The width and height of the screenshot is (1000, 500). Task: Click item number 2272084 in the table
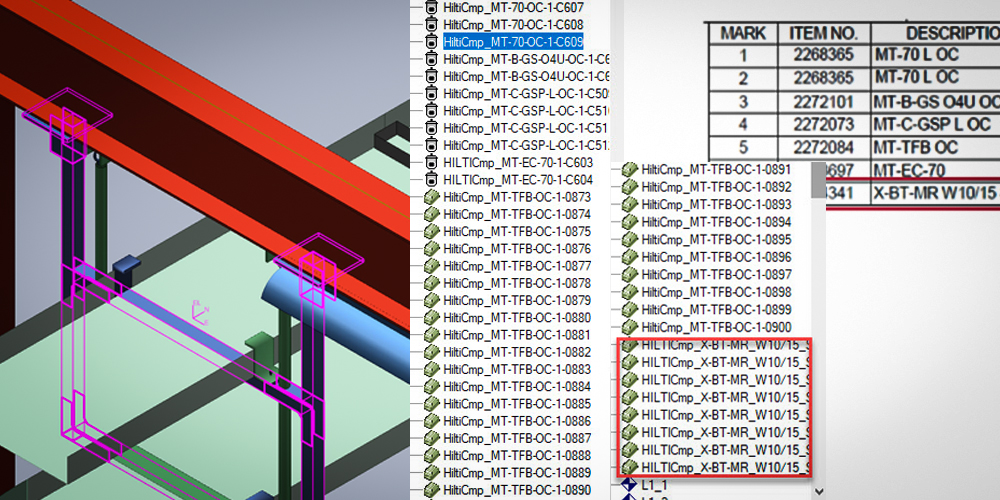(x=823, y=147)
